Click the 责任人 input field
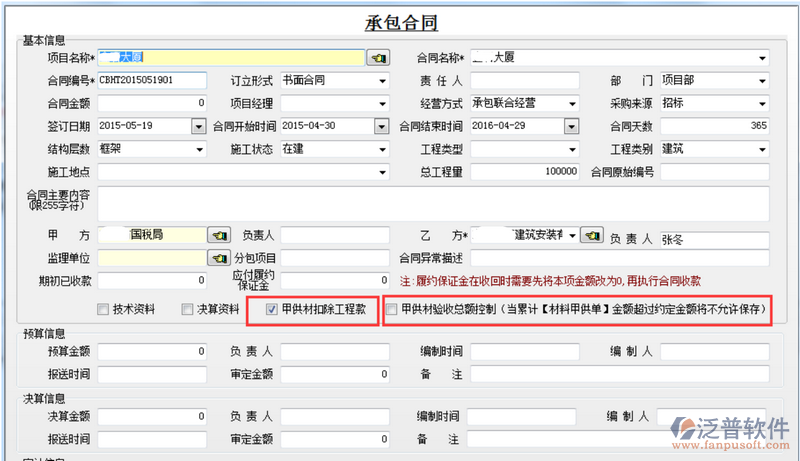The height and width of the screenshot is (461, 800). 524,81
